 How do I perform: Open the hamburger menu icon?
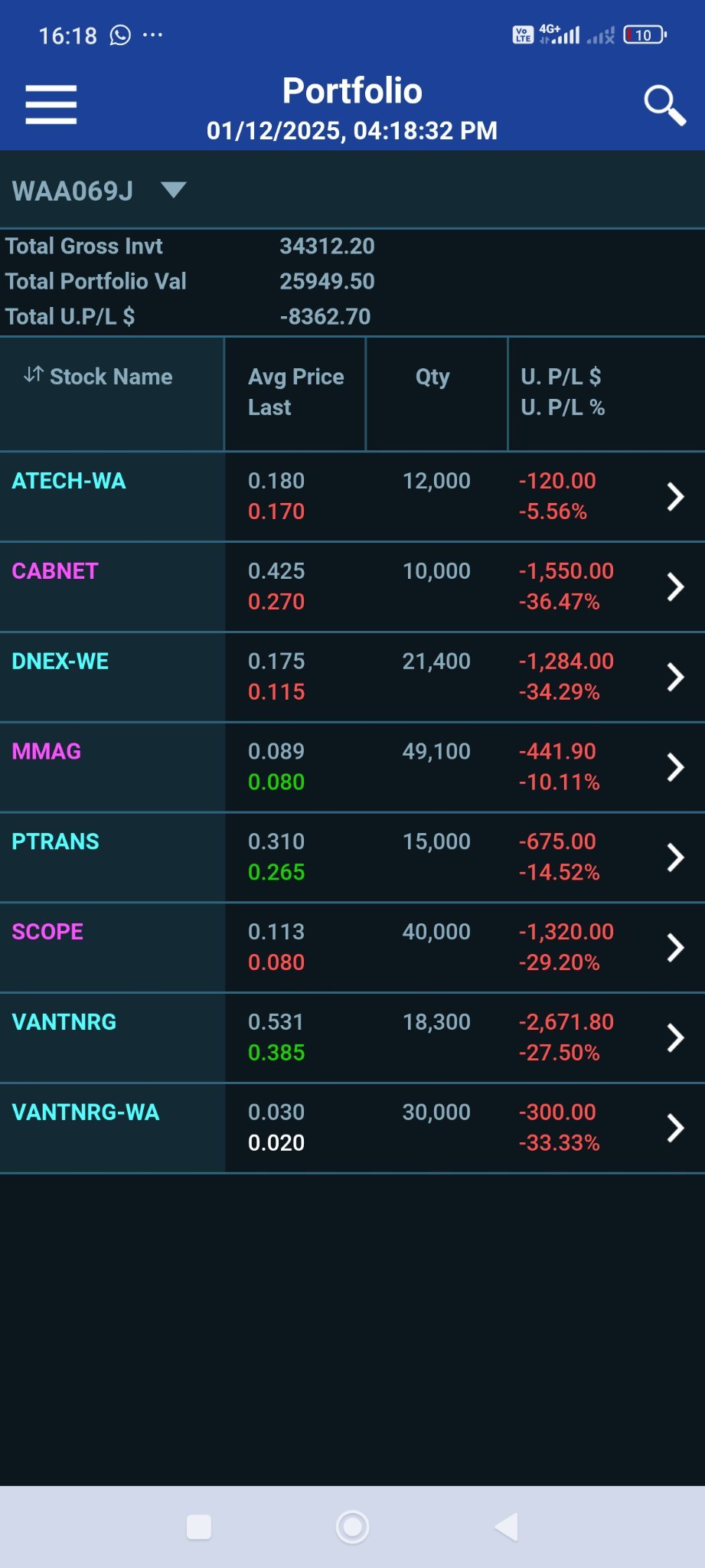tap(51, 104)
